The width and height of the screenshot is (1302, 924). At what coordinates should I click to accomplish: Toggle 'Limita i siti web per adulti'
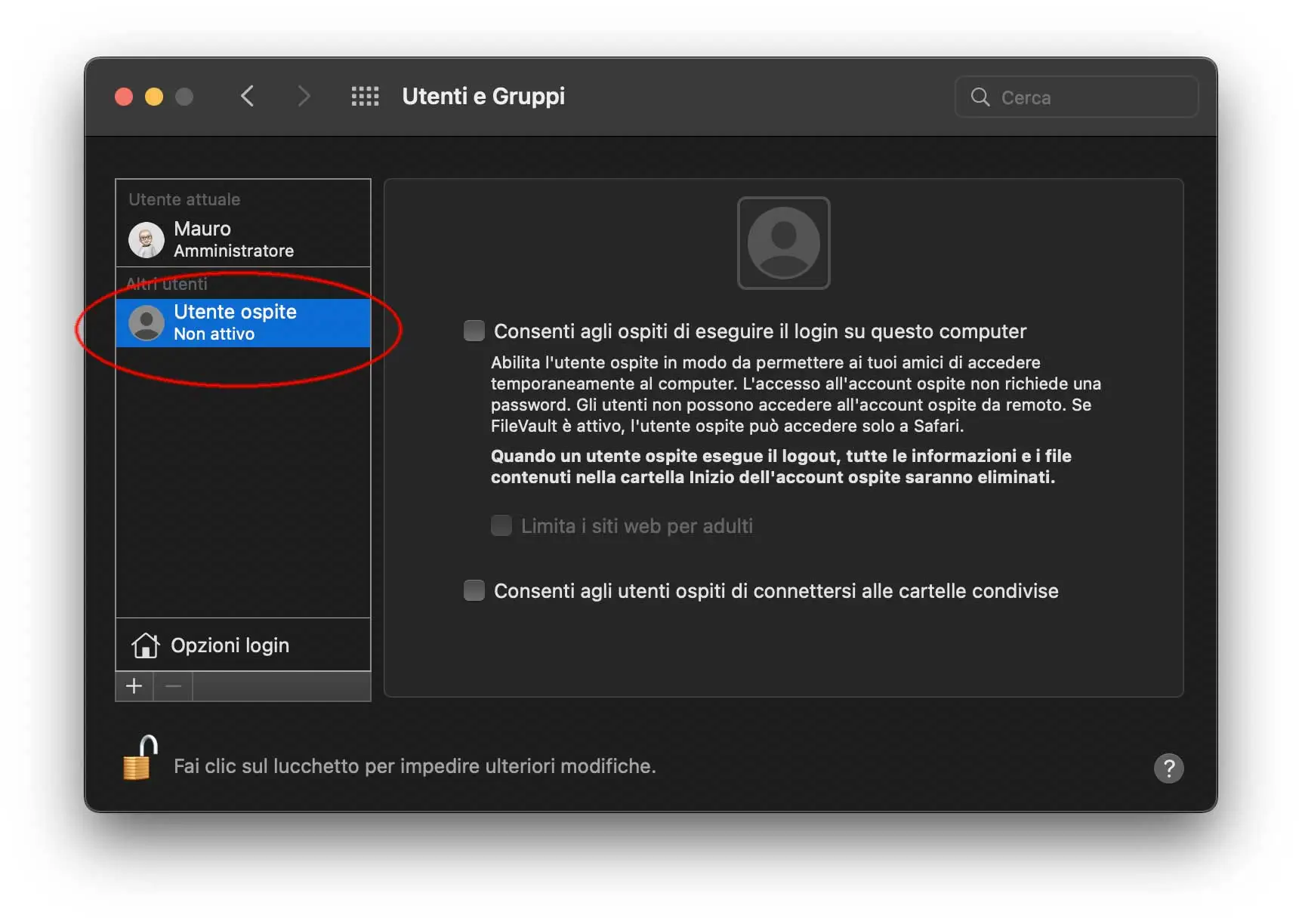click(501, 525)
